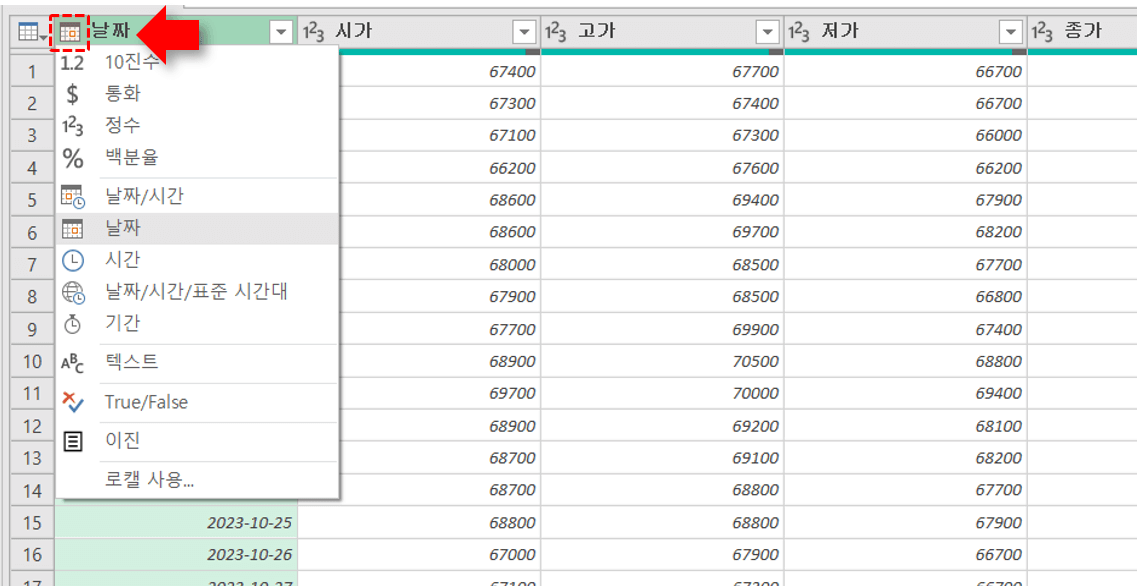Open filter dropdown of 날짜 column
Viewport: 1137px width, 586px height.
coord(281,32)
